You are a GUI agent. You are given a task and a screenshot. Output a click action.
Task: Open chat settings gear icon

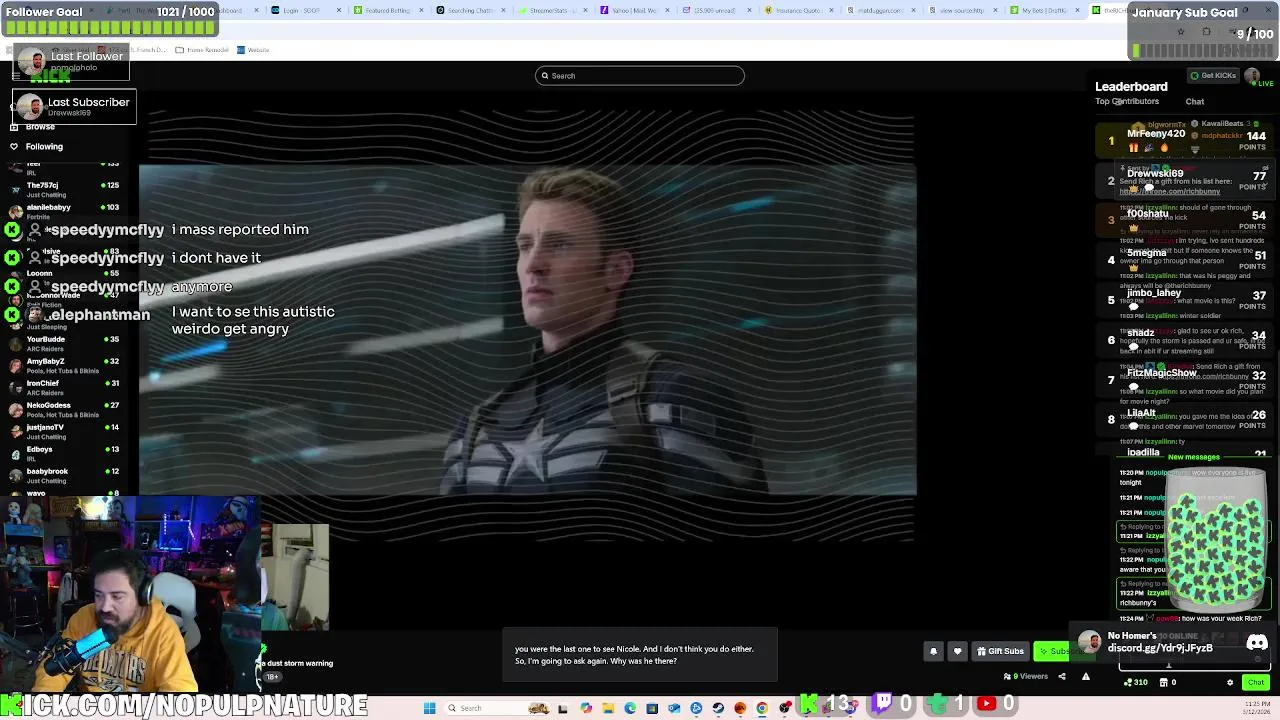pos(1230,682)
